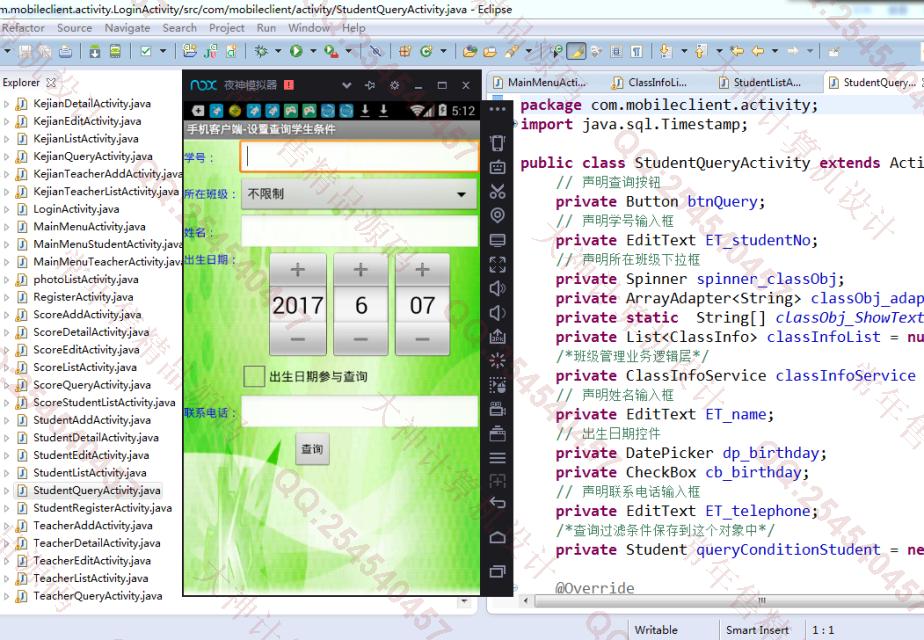924x640 pixels.
Task: Open the Navigate menu
Action: 127,28
